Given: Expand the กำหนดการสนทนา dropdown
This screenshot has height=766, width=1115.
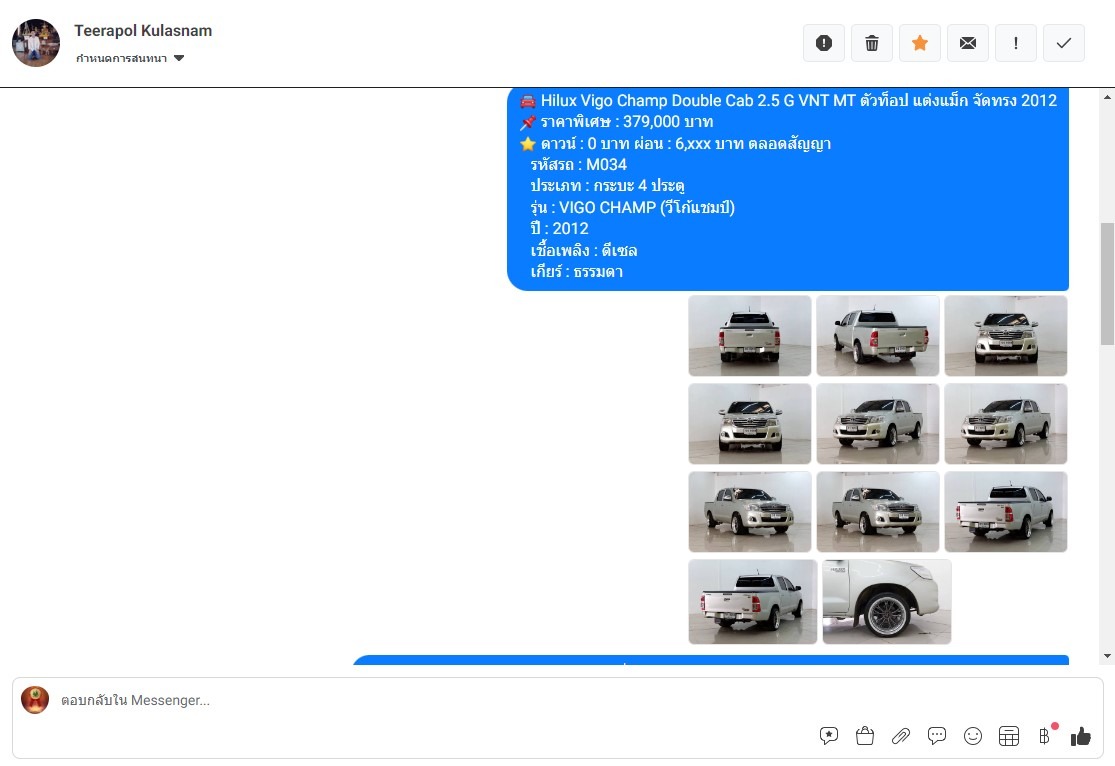Looking at the screenshot, I should point(130,58).
